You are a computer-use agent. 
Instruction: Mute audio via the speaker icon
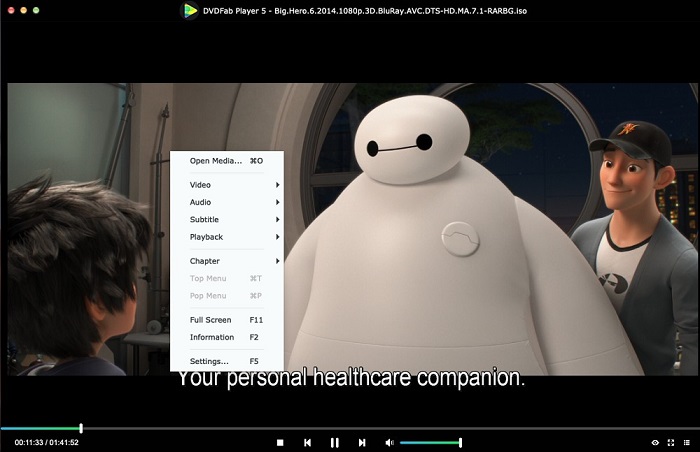tap(389, 443)
